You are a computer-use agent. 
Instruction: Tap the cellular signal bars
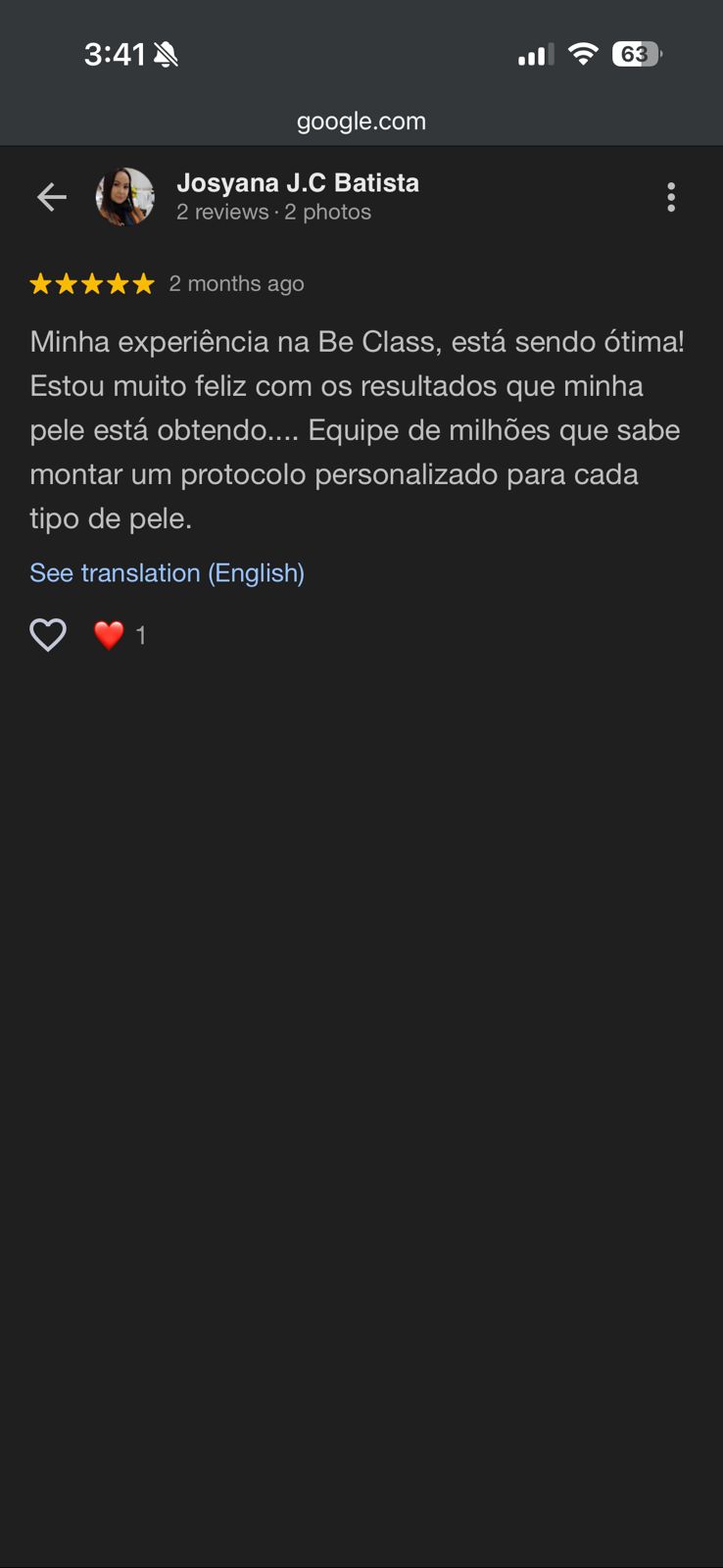click(x=535, y=56)
